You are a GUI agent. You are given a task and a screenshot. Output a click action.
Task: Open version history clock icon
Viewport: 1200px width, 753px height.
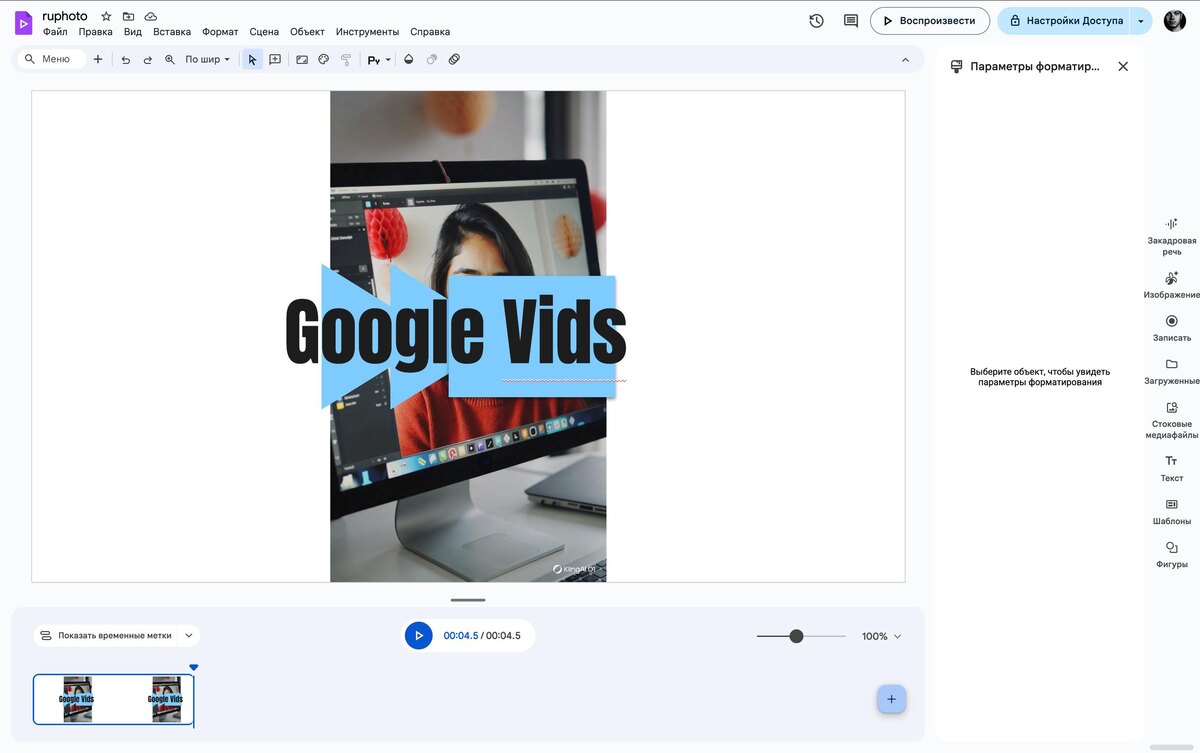coord(816,21)
